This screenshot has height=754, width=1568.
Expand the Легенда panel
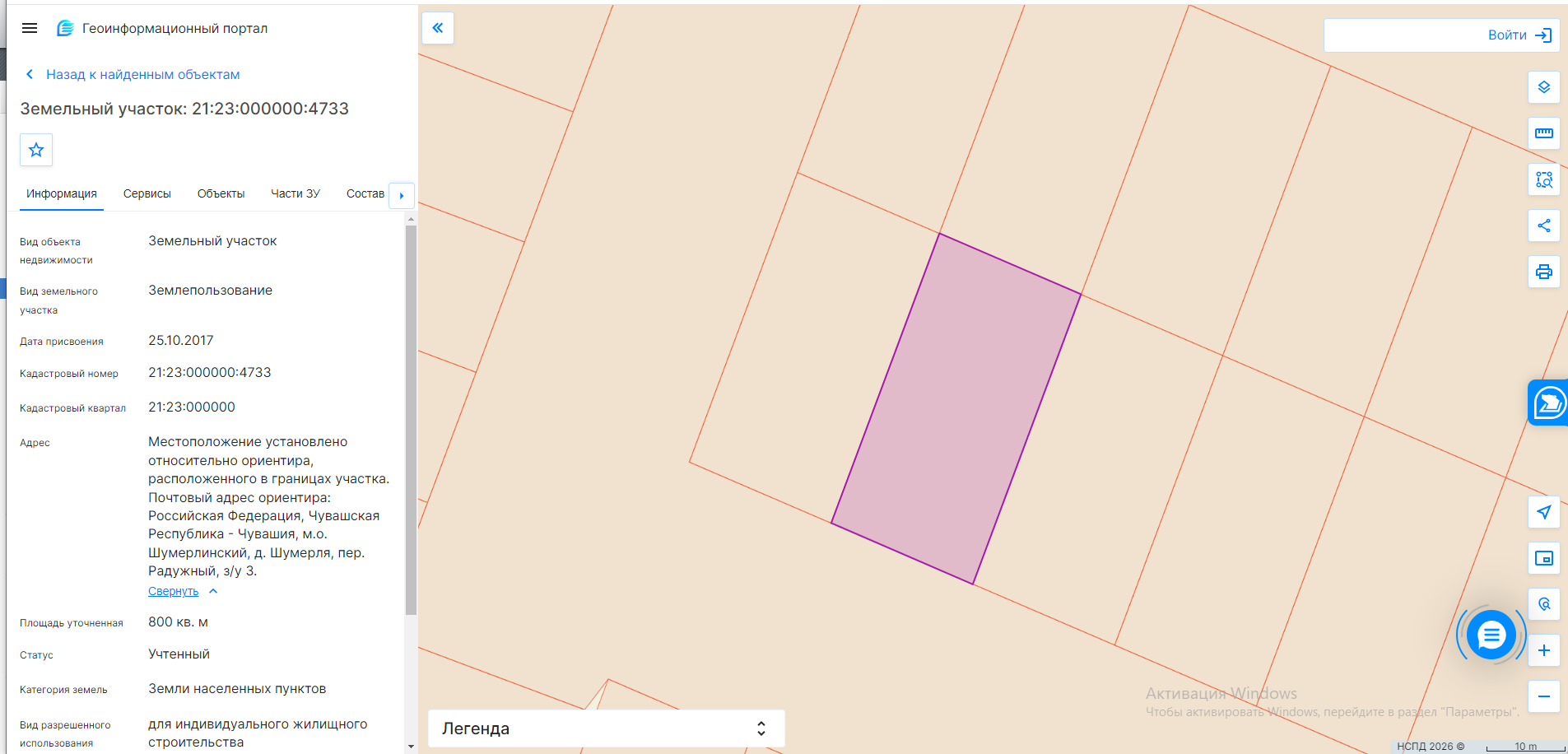click(x=607, y=728)
